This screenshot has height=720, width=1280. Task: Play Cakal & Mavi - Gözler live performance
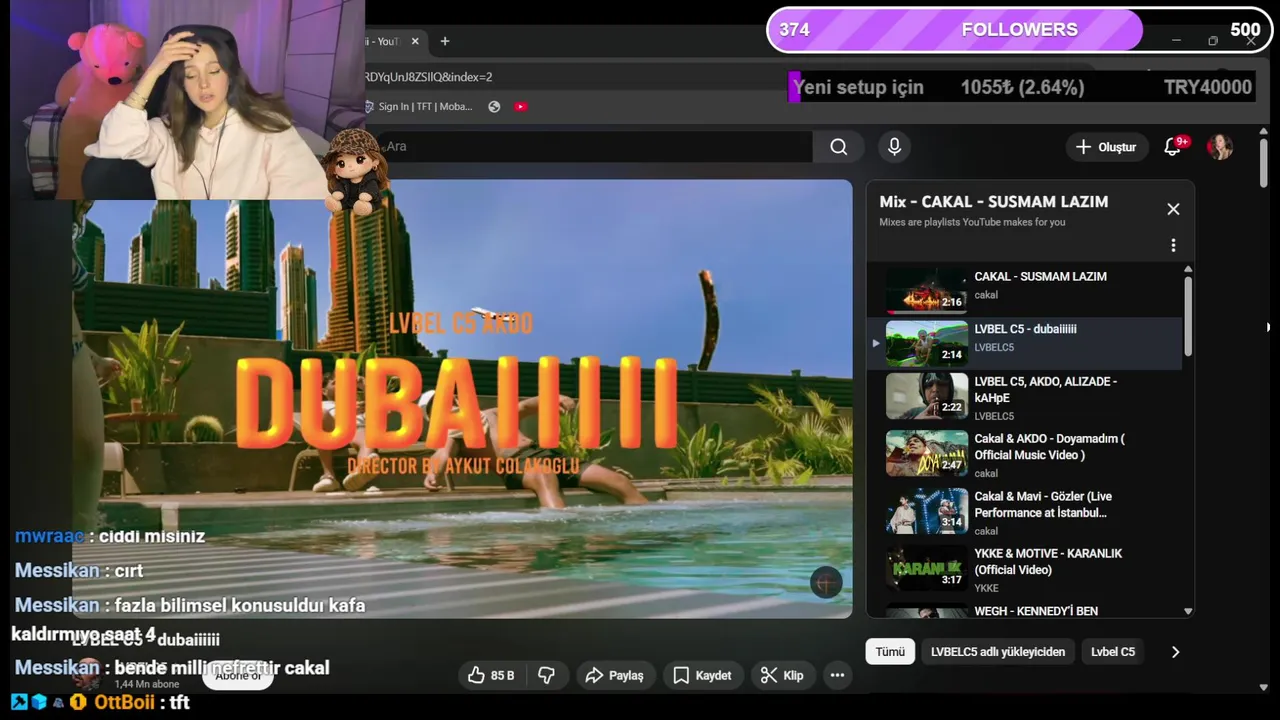[1025, 512]
